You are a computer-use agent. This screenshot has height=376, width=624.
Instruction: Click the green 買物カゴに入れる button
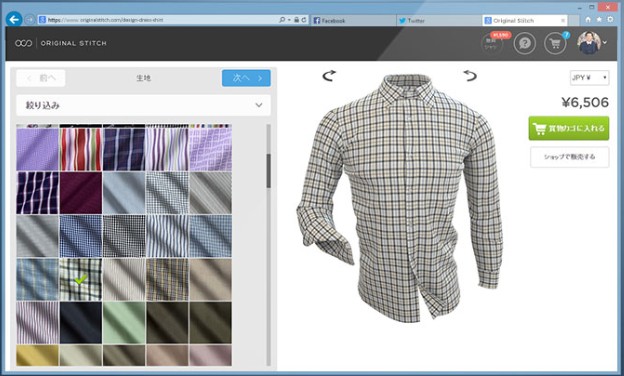569,128
